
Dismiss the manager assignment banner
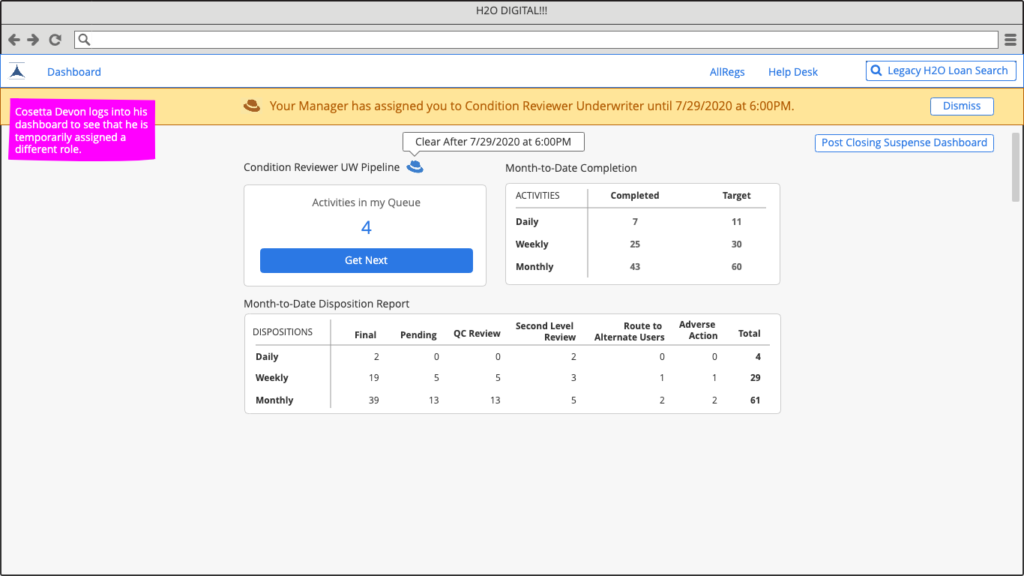(x=961, y=106)
